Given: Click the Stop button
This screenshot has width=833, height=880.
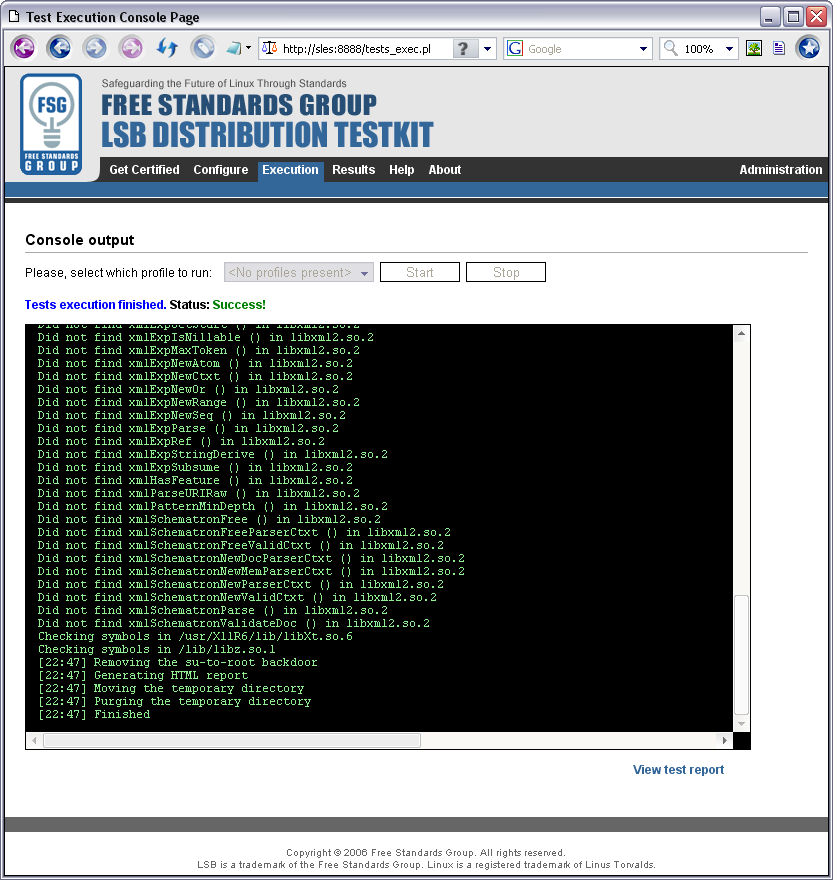Looking at the screenshot, I should pyautogui.click(x=506, y=272).
